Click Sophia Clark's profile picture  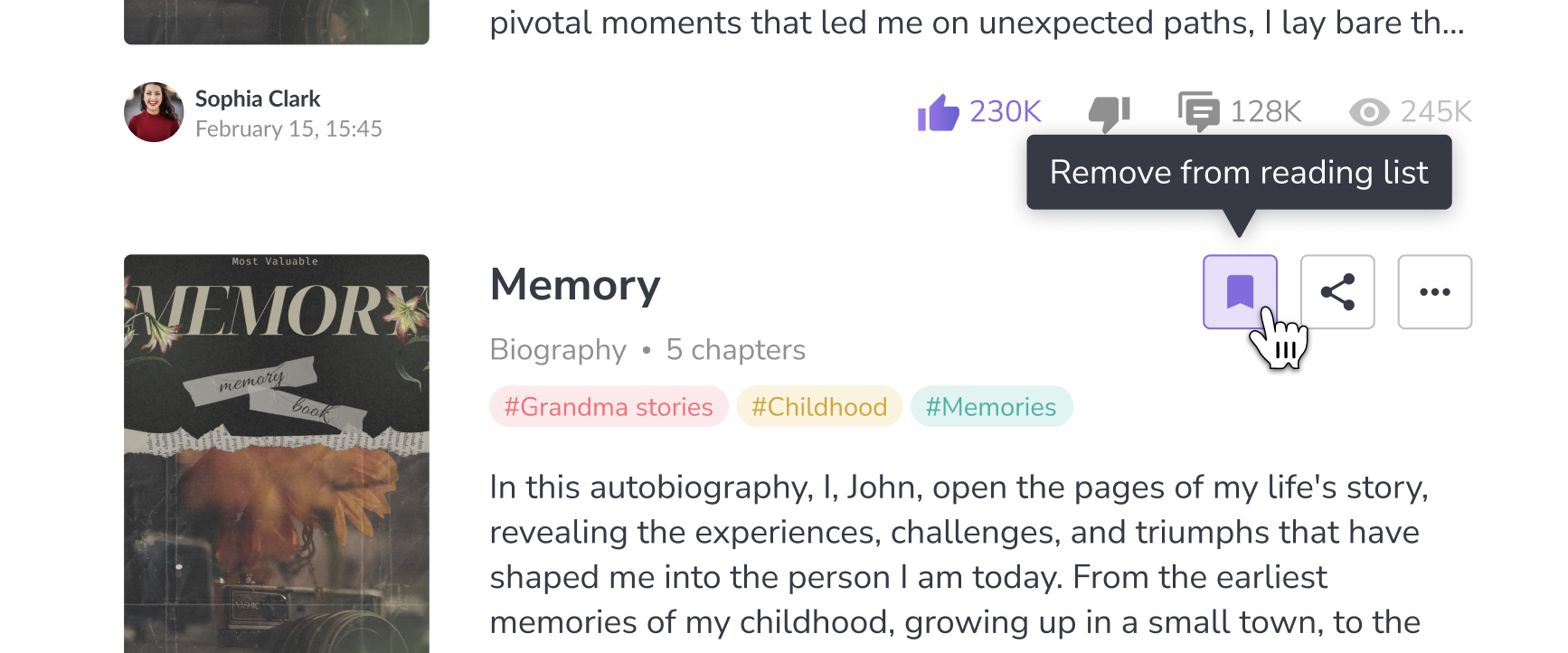click(x=154, y=112)
